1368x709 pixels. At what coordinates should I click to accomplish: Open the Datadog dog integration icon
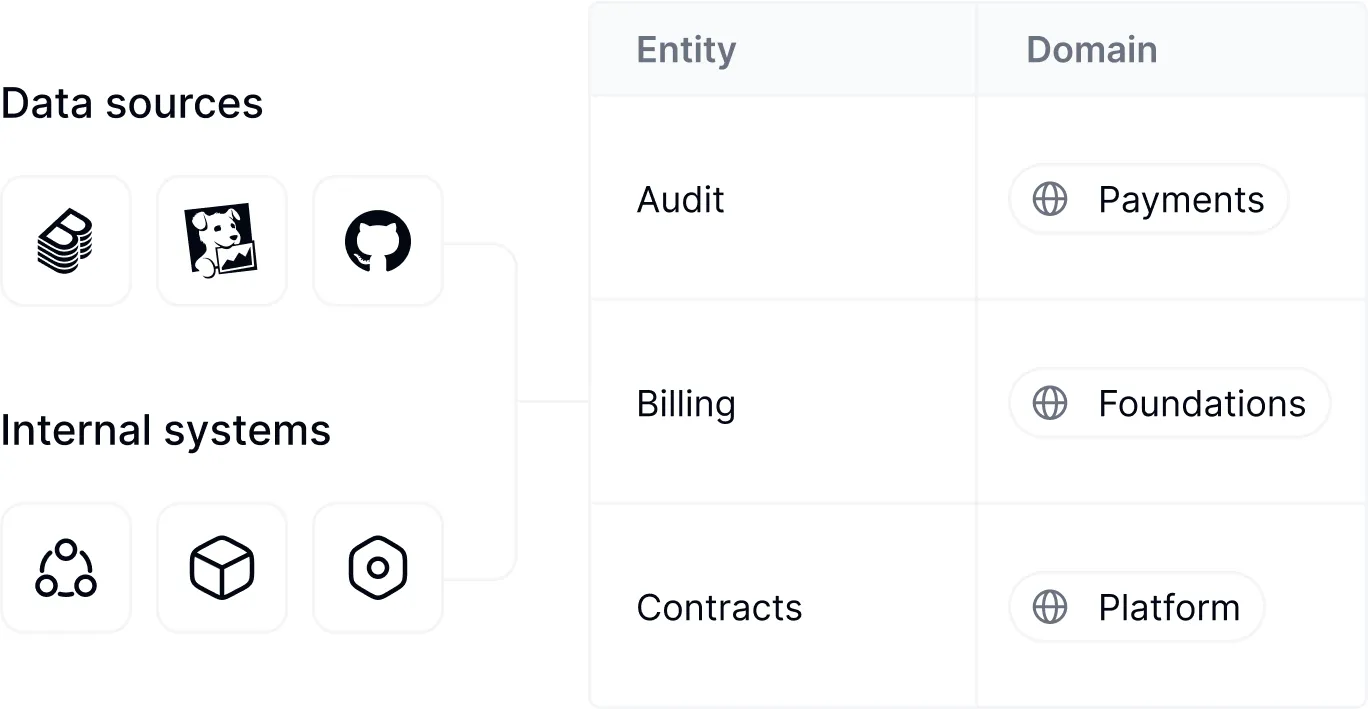click(x=221, y=241)
